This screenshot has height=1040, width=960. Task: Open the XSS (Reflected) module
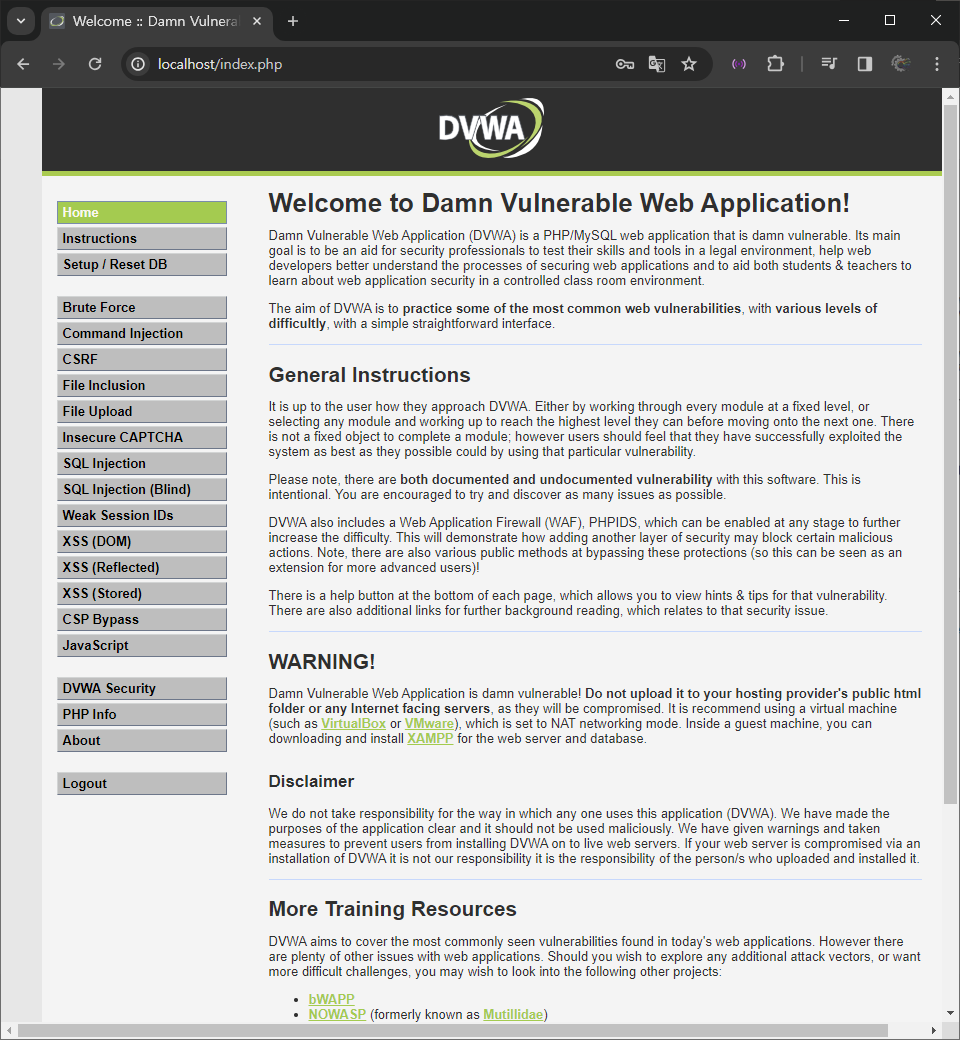coord(142,567)
